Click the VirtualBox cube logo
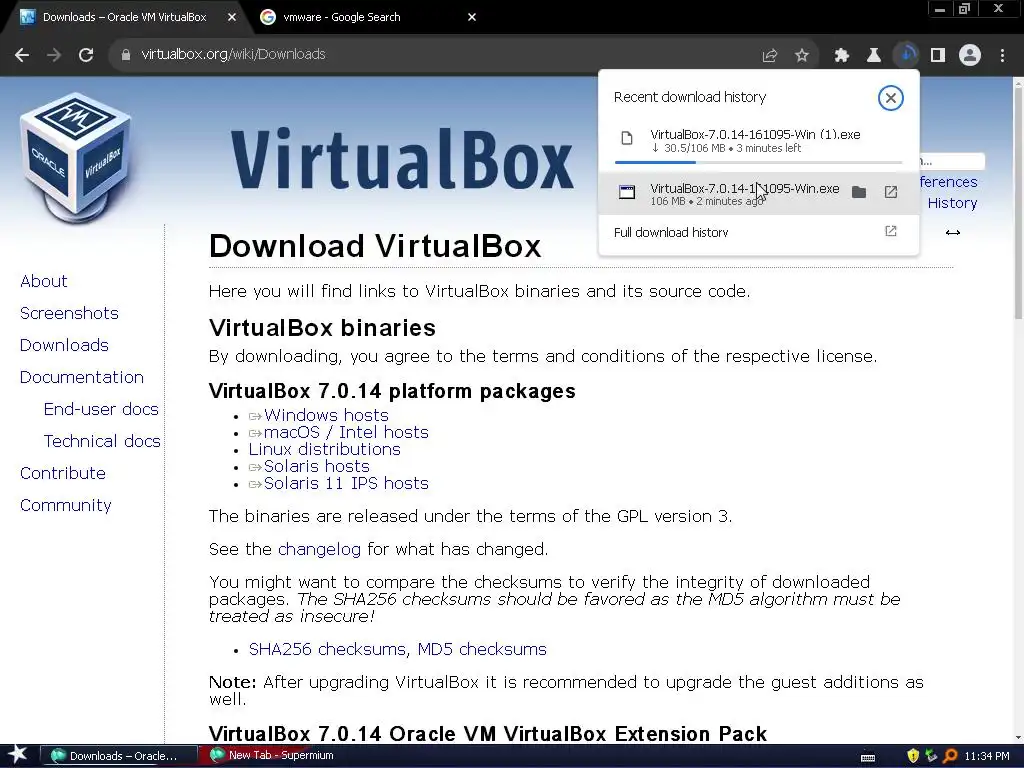The image size is (1024, 768). pyautogui.click(x=76, y=157)
